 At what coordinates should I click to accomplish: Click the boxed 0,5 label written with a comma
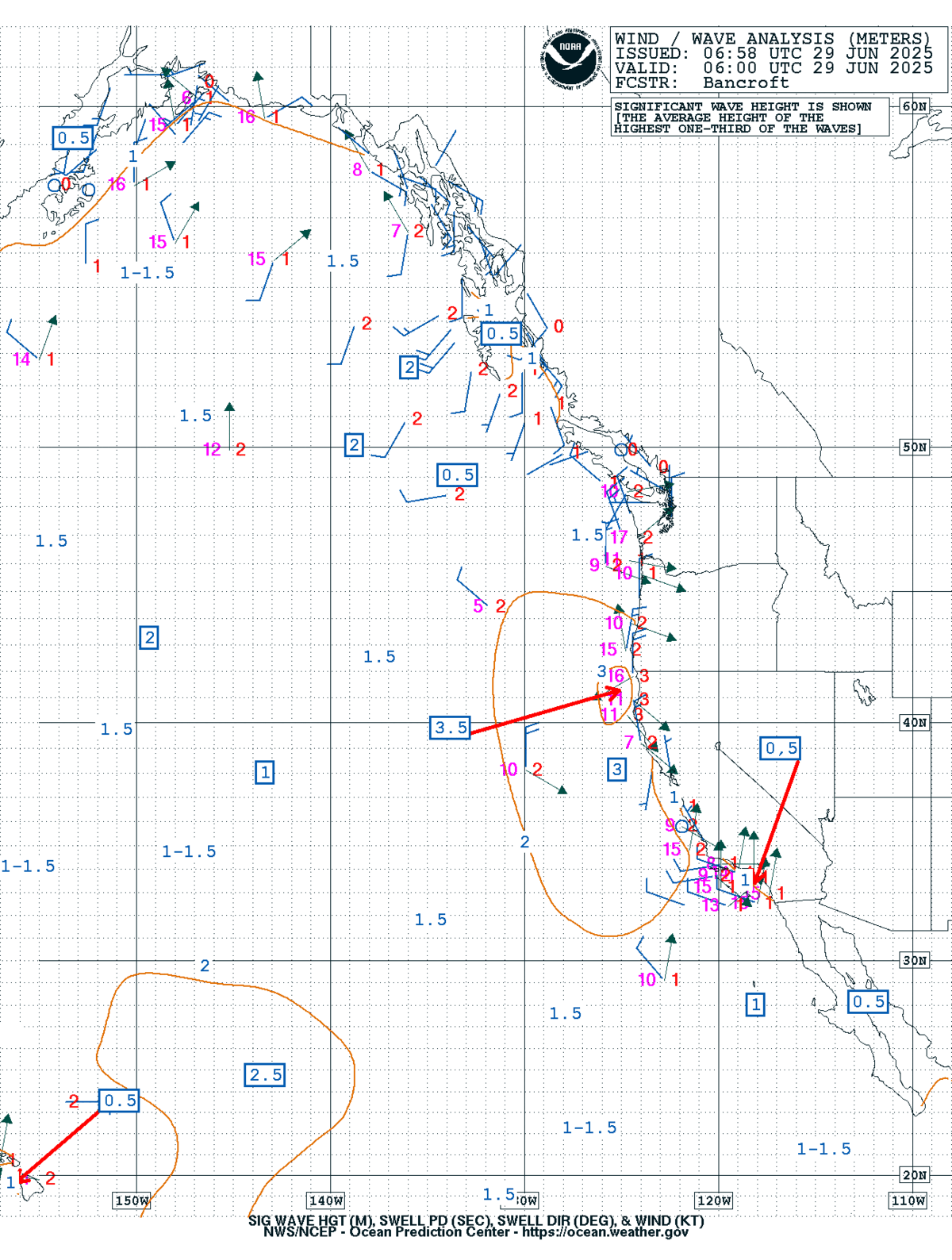(781, 747)
